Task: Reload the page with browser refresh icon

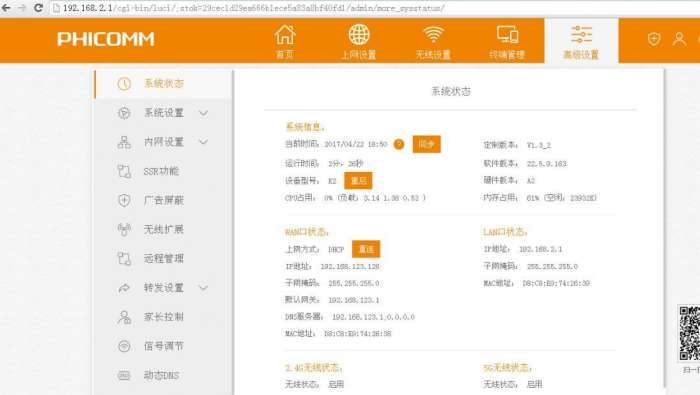Action: point(38,8)
